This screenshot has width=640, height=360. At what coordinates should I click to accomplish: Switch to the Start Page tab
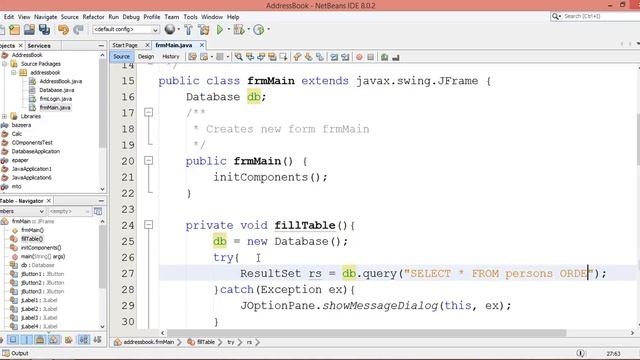[125, 45]
